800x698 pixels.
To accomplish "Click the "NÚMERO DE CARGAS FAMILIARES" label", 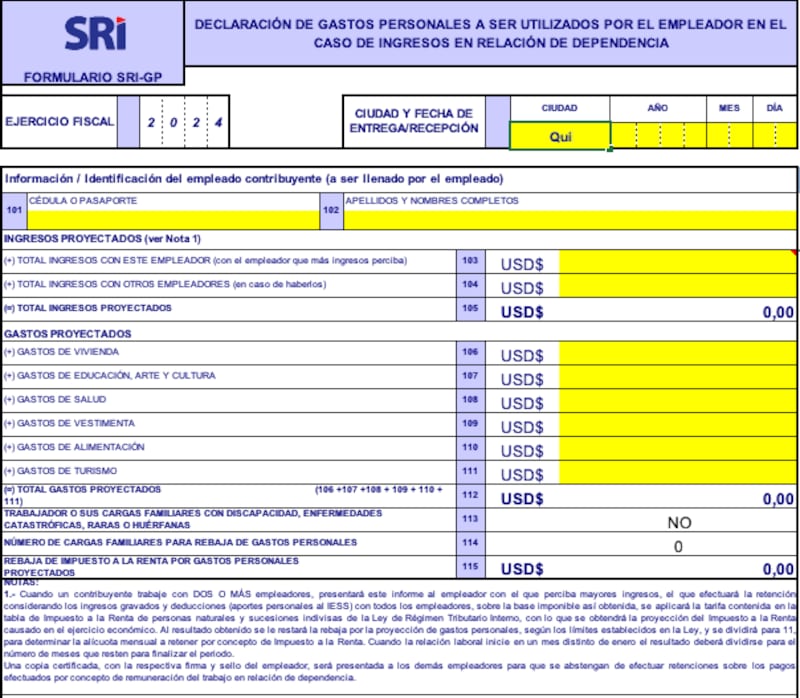I will (x=181, y=542).
